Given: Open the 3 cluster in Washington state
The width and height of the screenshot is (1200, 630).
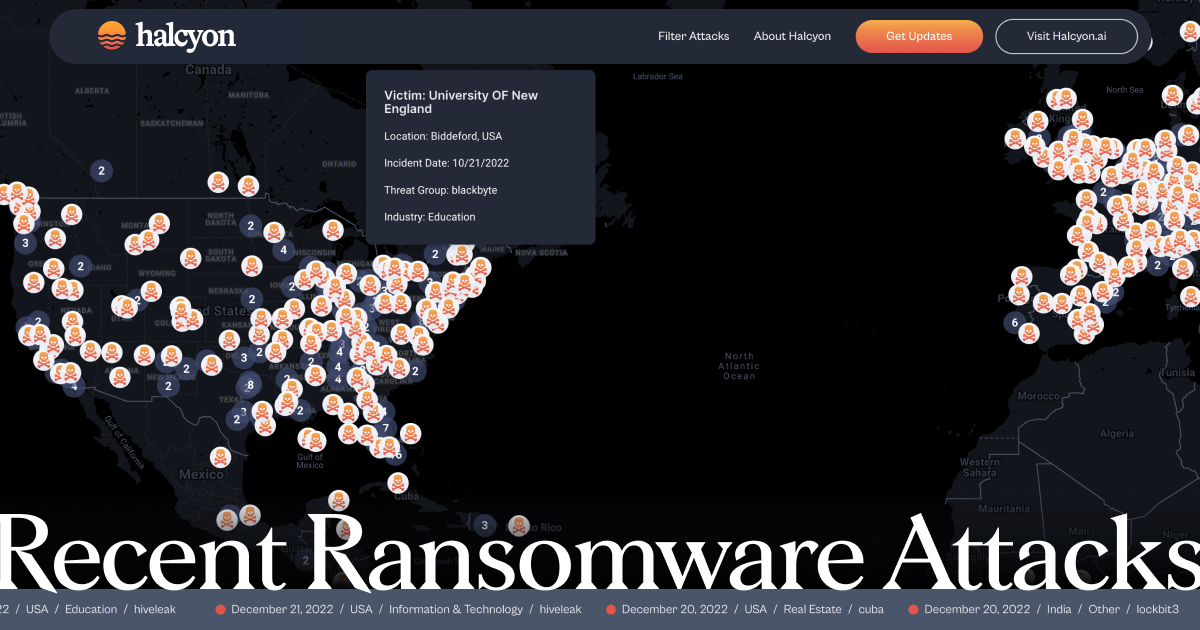Looking at the screenshot, I should [x=25, y=243].
